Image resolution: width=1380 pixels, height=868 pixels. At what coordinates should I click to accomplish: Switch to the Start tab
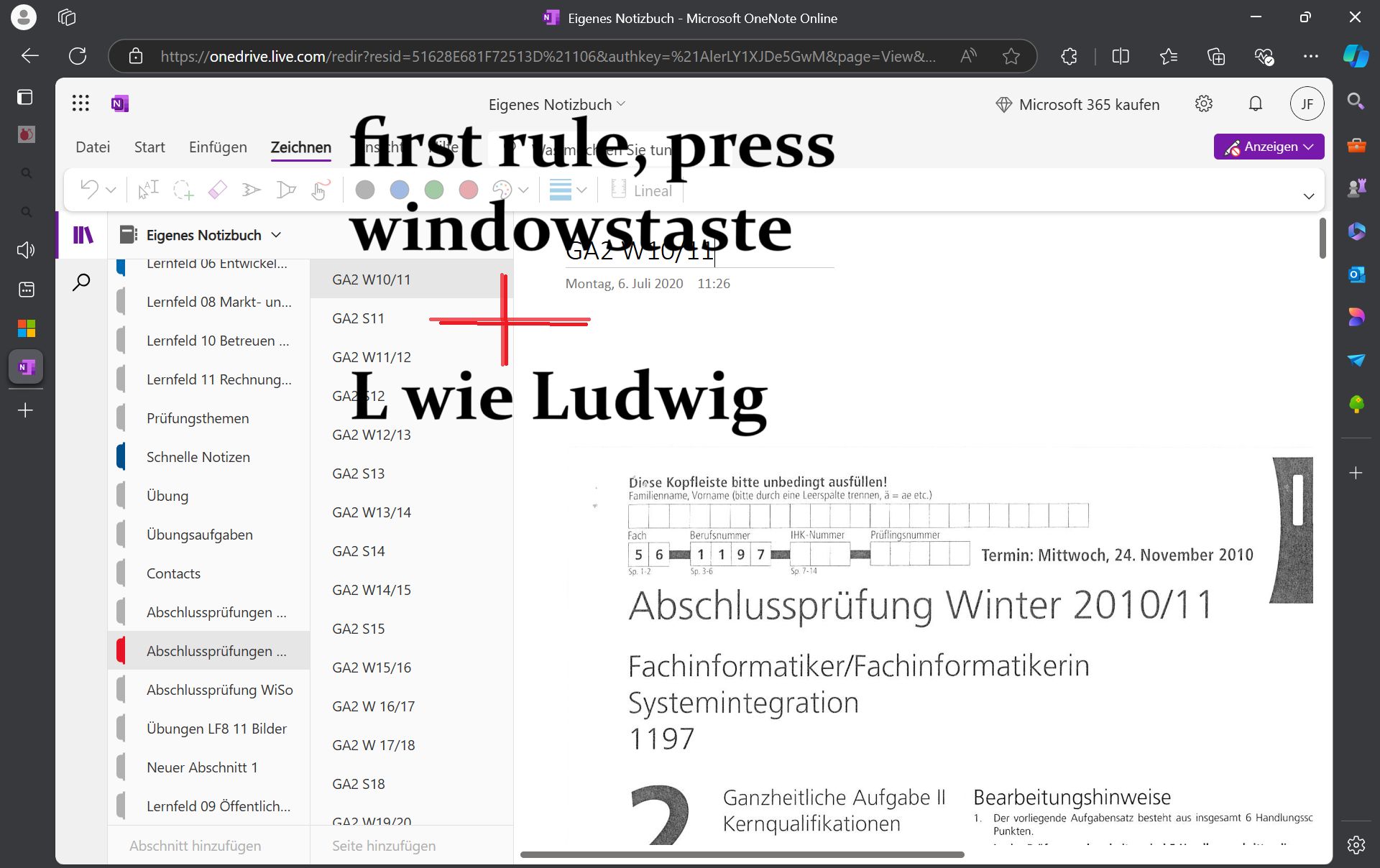[149, 147]
